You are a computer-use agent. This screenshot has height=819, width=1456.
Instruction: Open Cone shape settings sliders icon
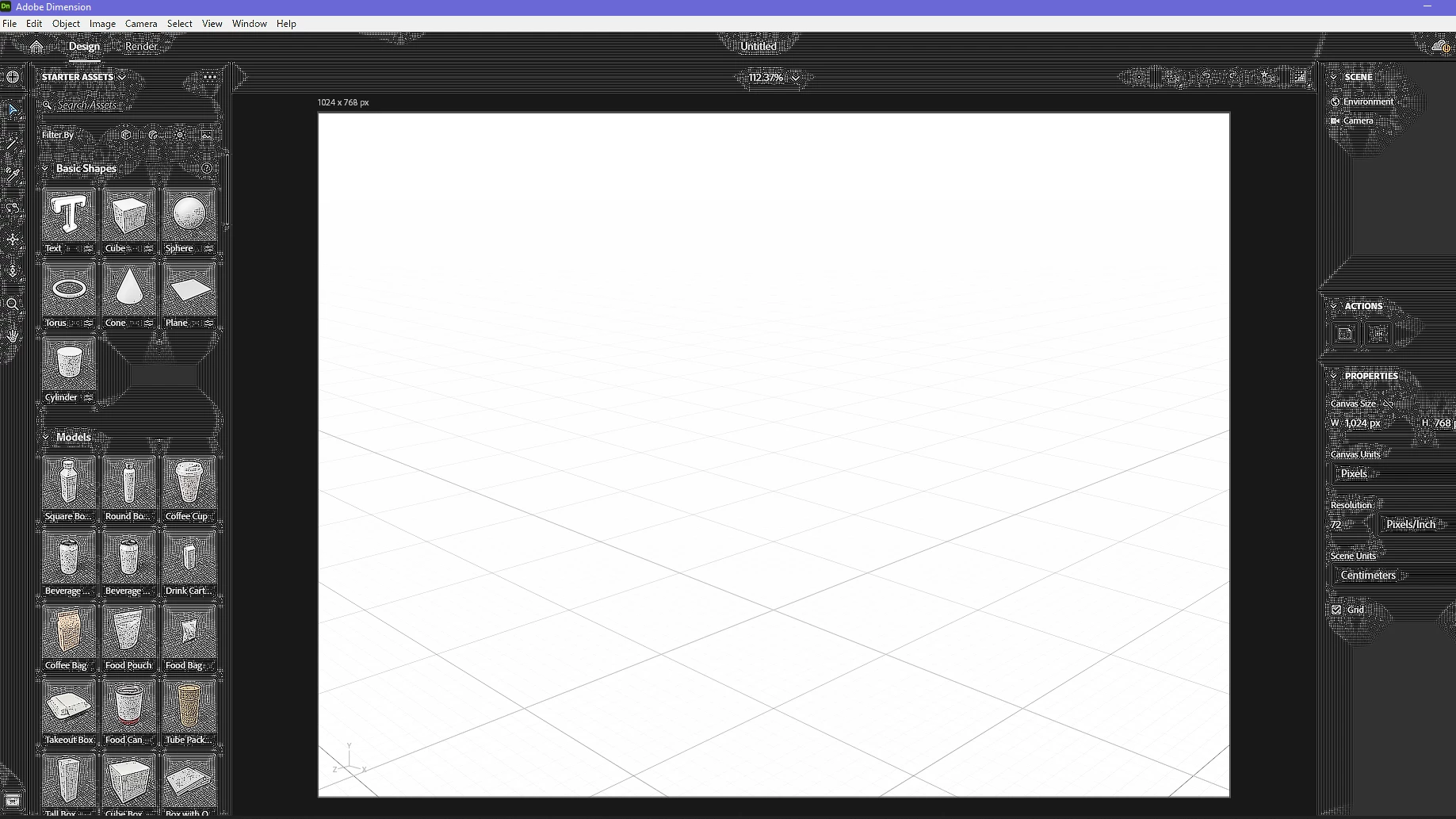[148, 323]
